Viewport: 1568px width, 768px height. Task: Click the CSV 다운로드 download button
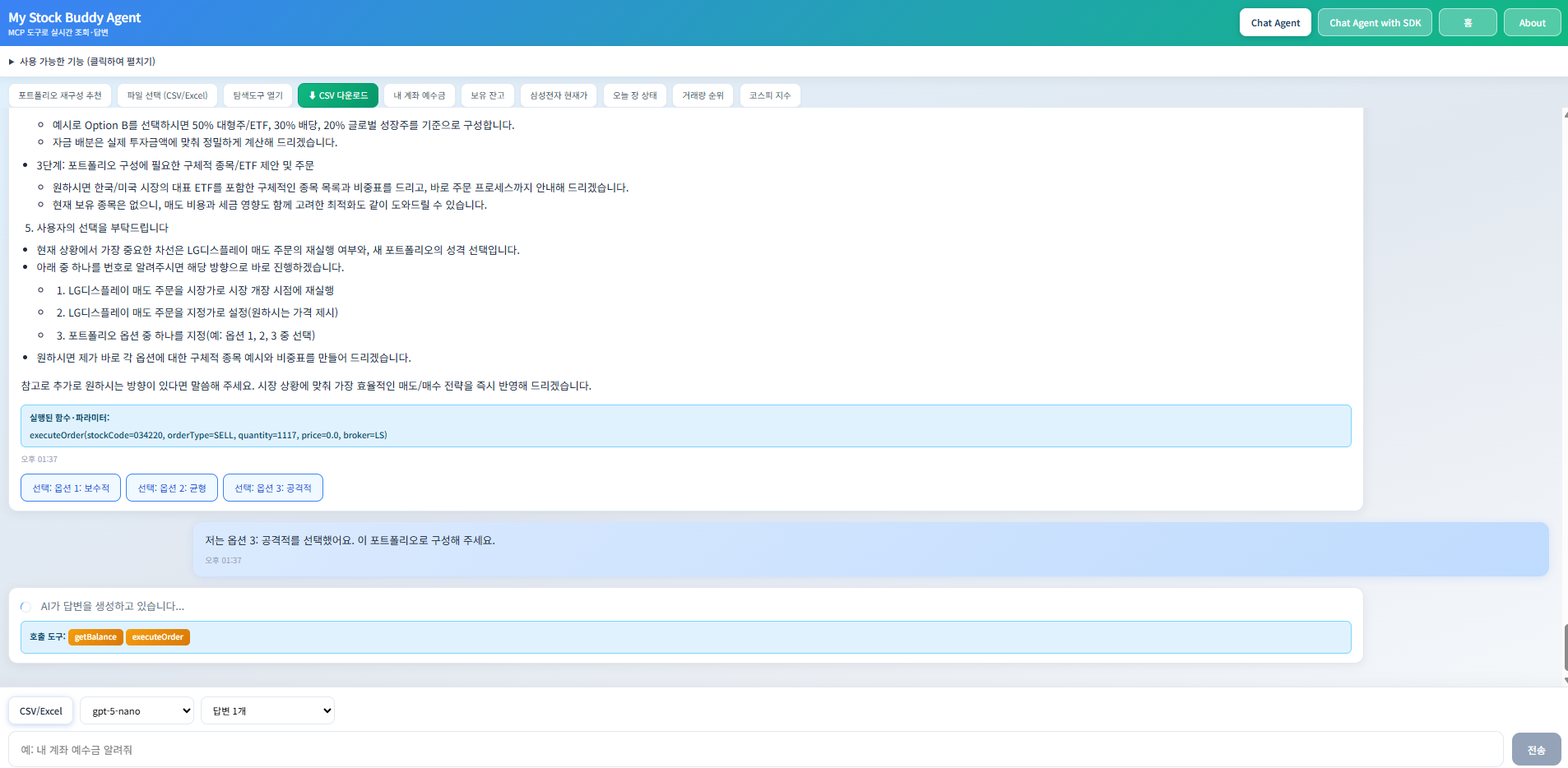click(337, 95)
